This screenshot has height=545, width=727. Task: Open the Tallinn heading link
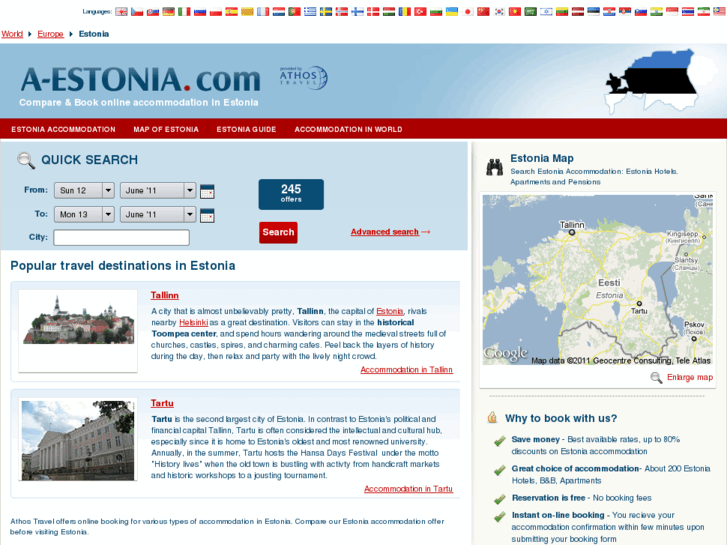coord(165,295)
